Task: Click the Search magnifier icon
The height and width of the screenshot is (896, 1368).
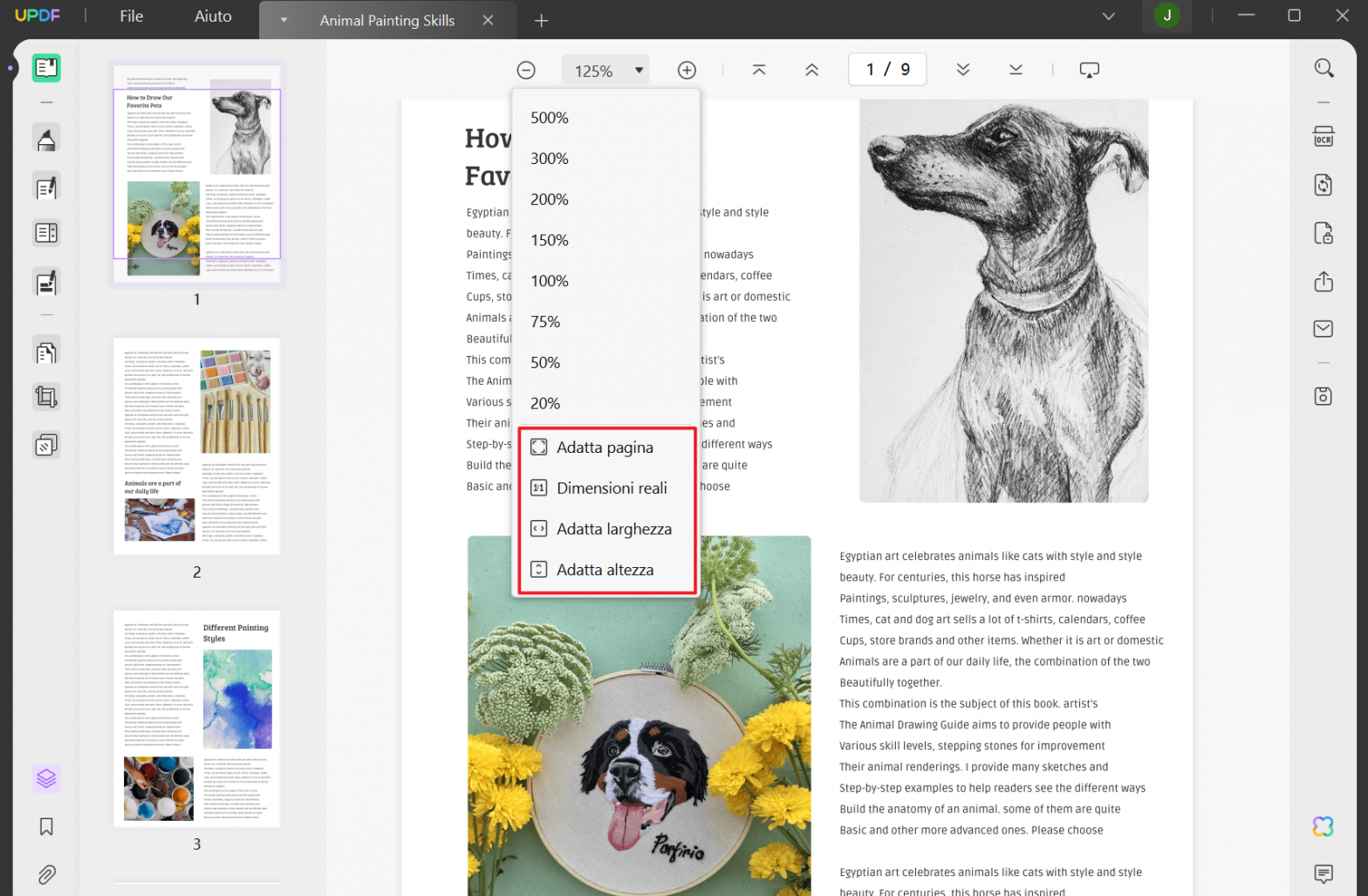Action: (x=1324, y=68)
